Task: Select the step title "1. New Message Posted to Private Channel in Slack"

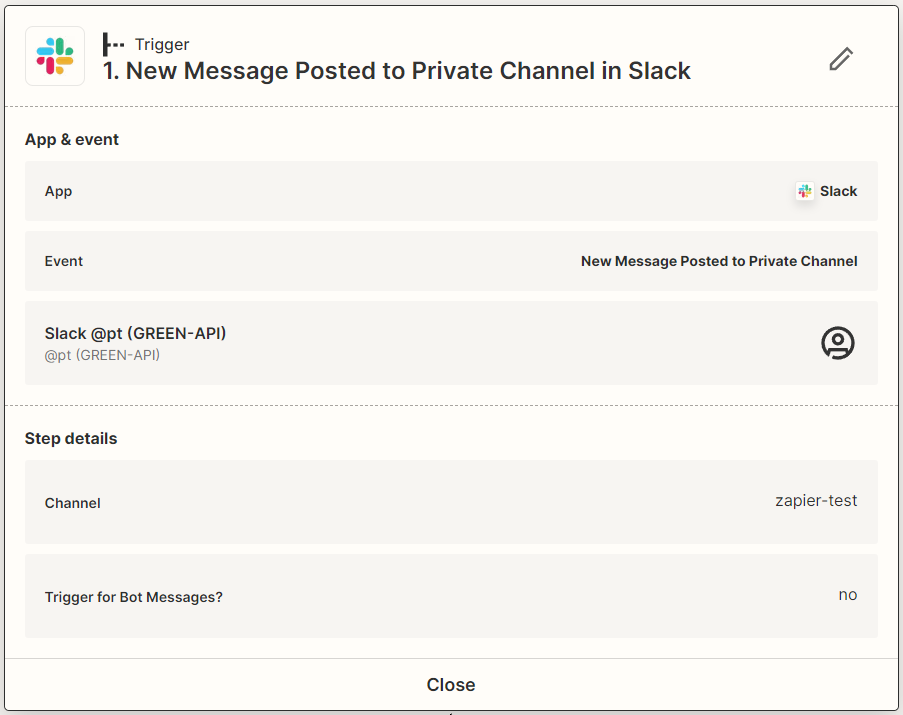Action: pyautogui.click(x=397, y=71)
